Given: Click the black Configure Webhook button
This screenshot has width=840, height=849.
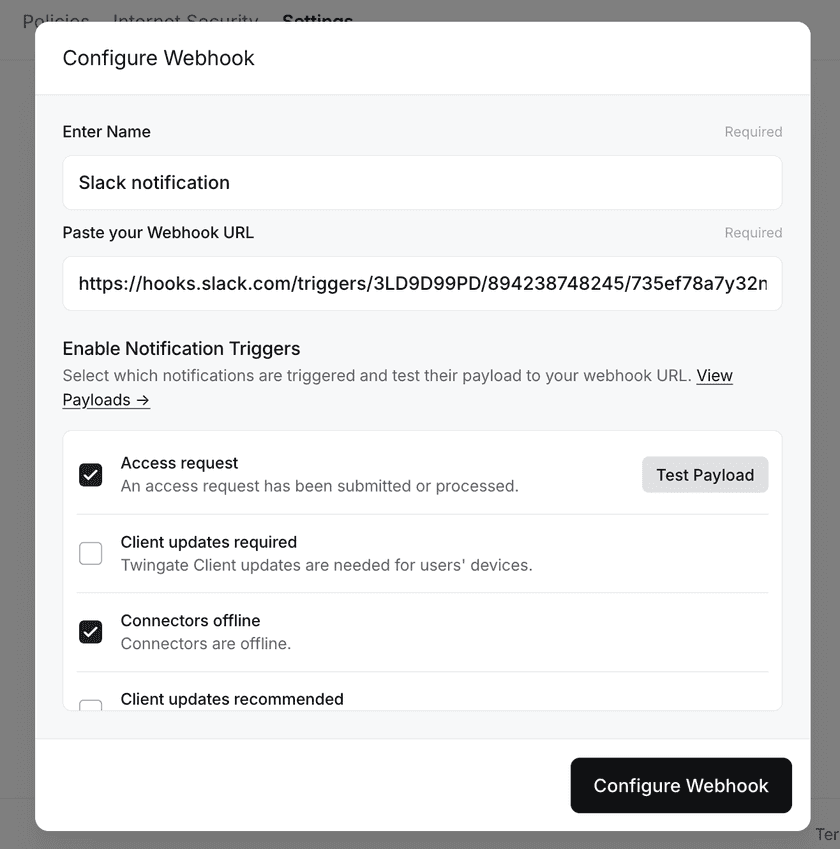Looking at the screenshot, I should click(x=681, y=786).
